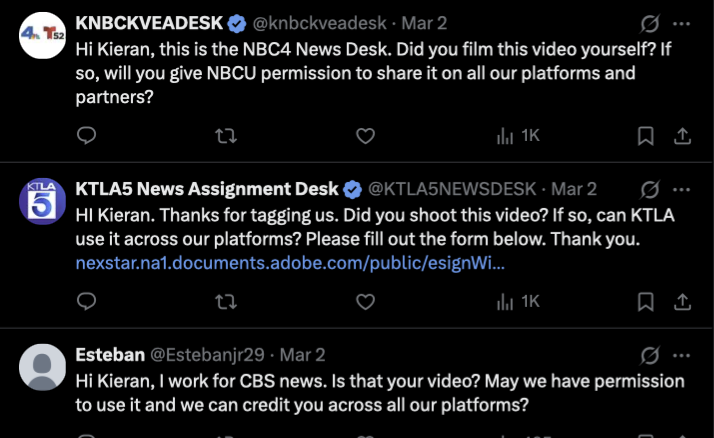This screenshot has height=438, width=714.
Task: Bookmark the KNBCKVEADESK tweet
Action: click(646, 136)
